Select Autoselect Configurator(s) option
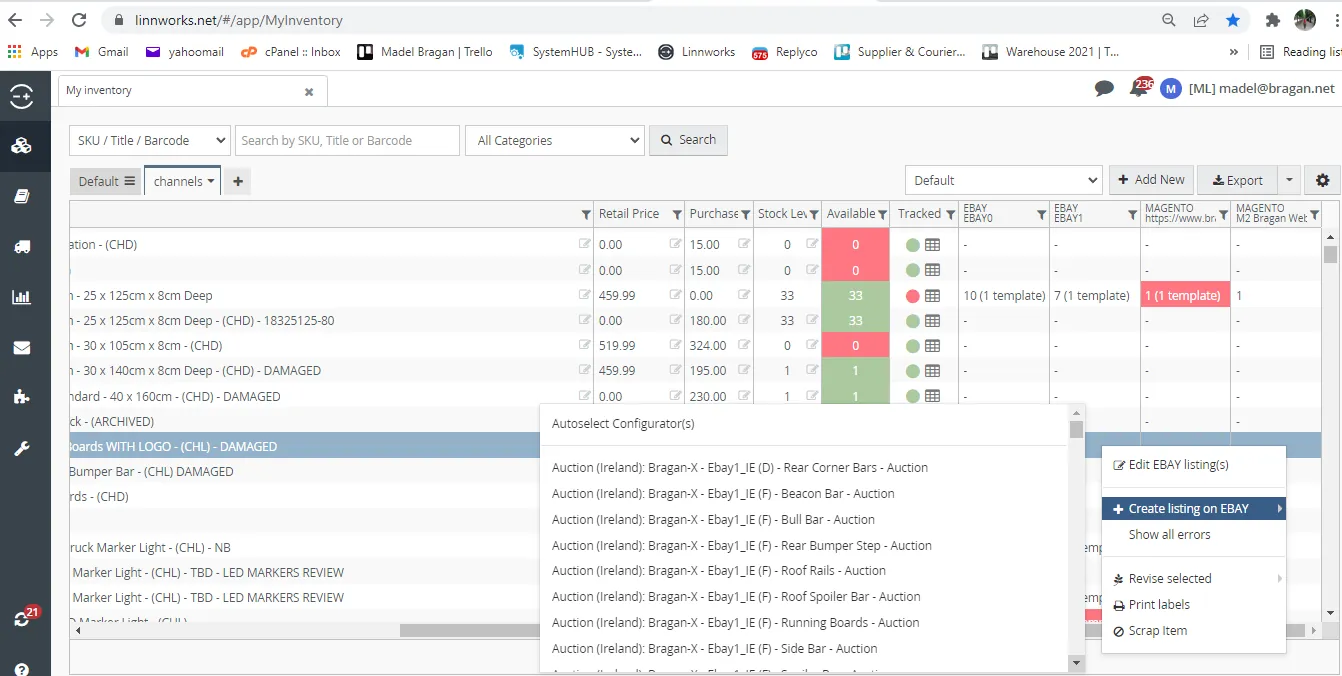Viewport: 1342px width, 676px height. coord(623,424)
